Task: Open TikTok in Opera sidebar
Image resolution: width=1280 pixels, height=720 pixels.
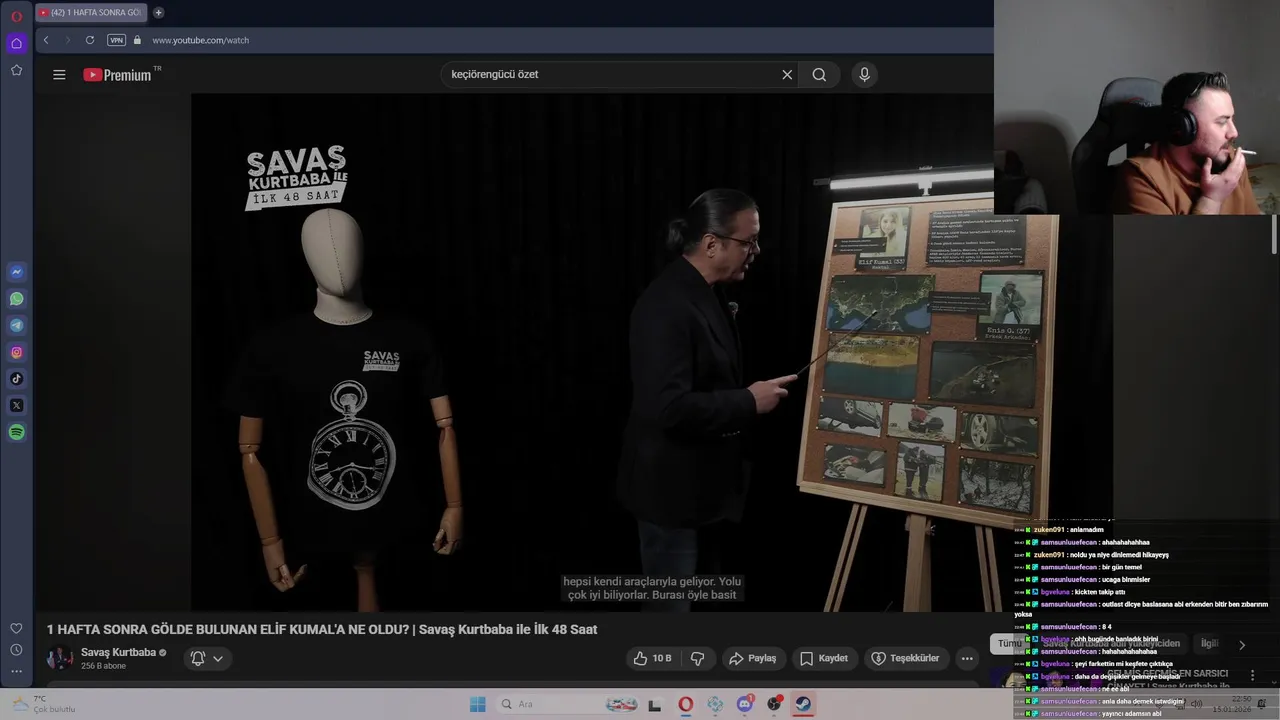Action: coord(16,379)
